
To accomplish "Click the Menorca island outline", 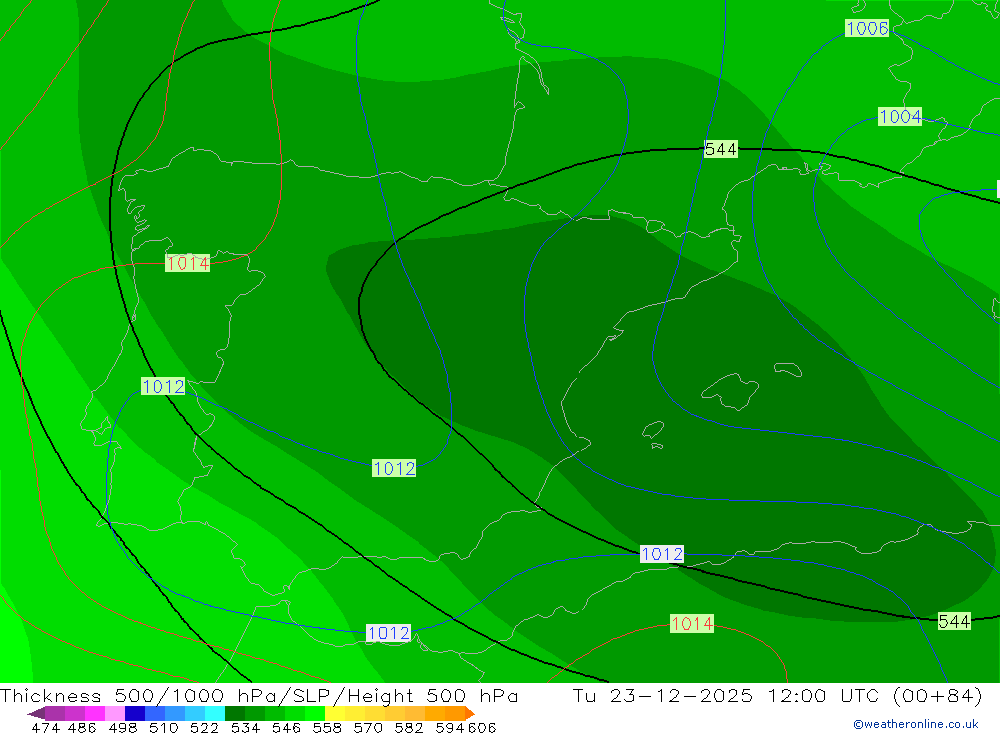I will (x=788, y=369).
